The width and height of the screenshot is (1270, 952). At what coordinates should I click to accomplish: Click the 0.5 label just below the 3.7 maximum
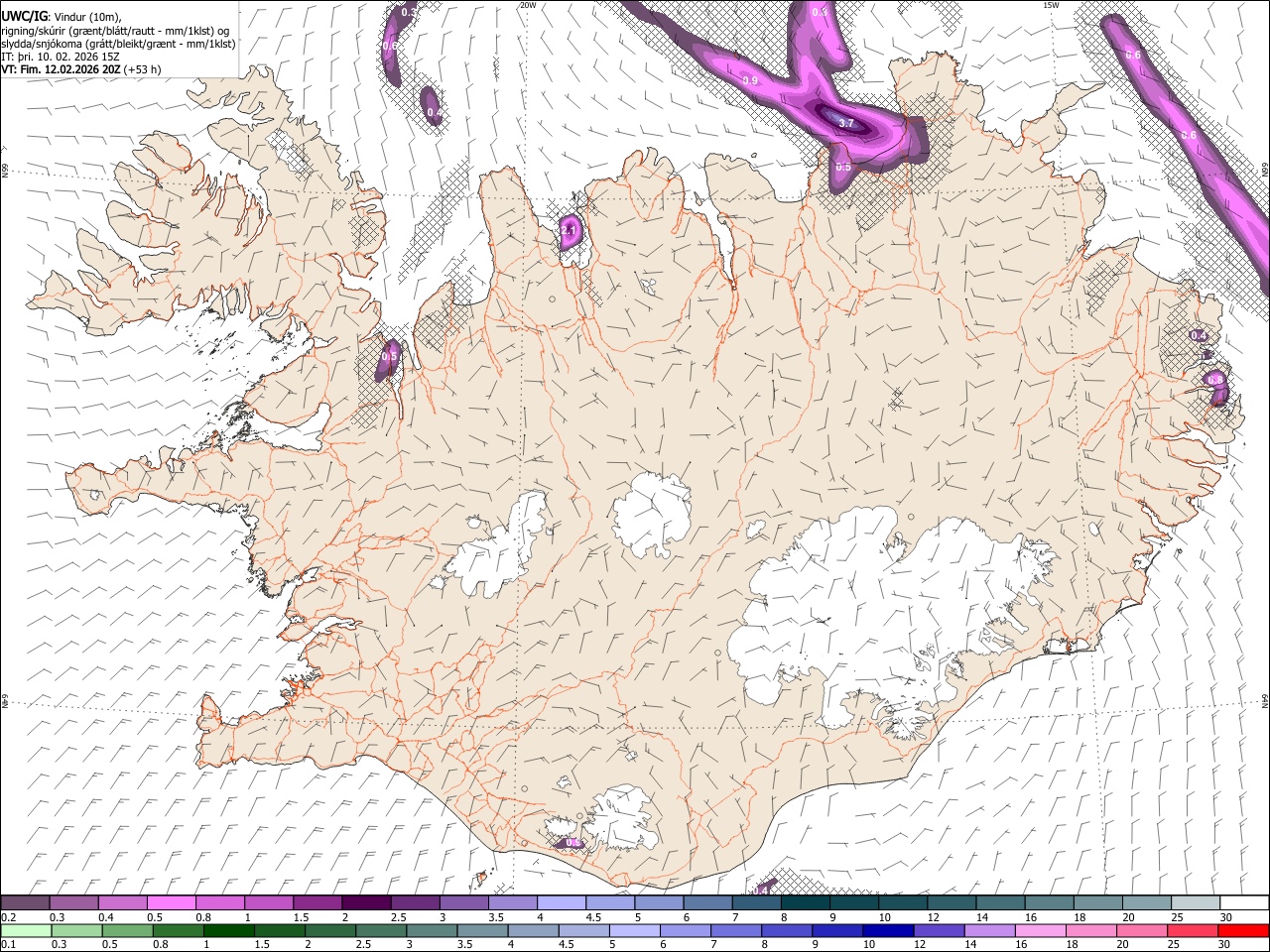click(843, 168)
